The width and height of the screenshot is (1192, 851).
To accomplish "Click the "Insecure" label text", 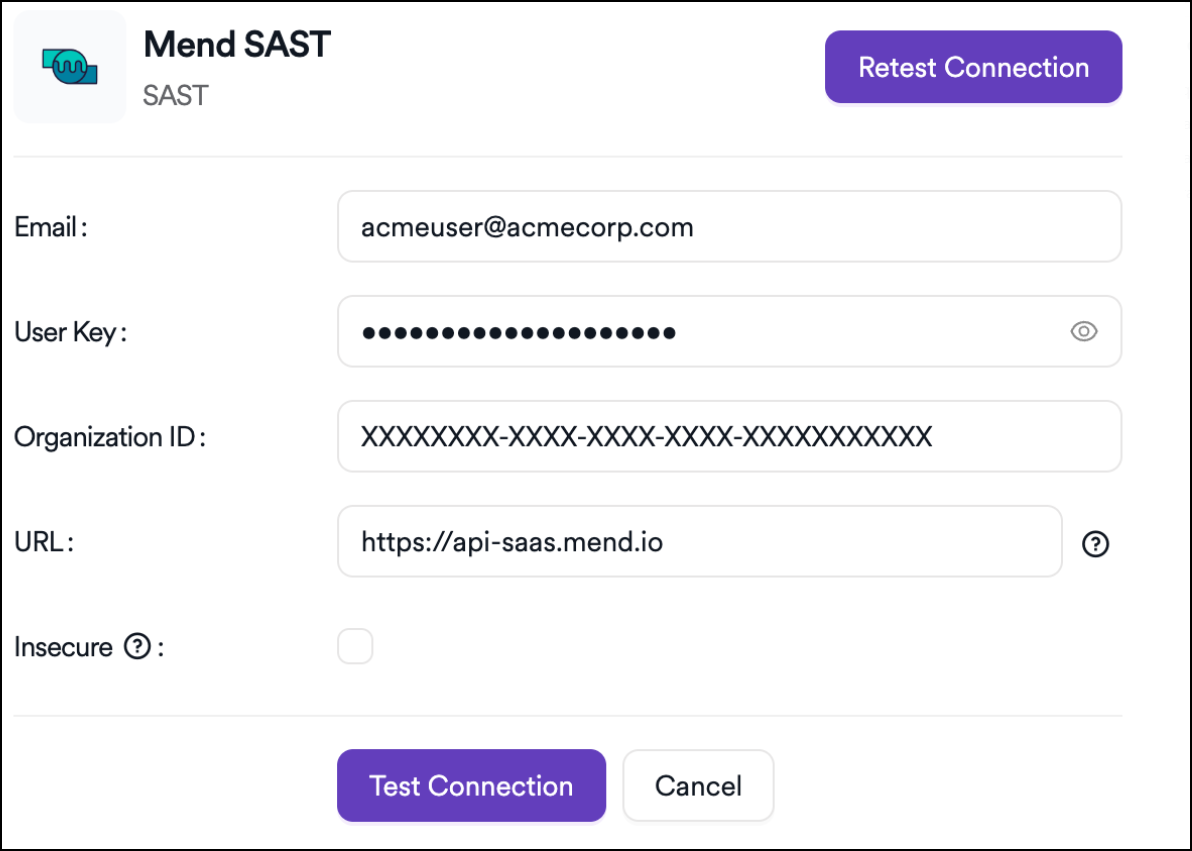I will coord(63,648).
